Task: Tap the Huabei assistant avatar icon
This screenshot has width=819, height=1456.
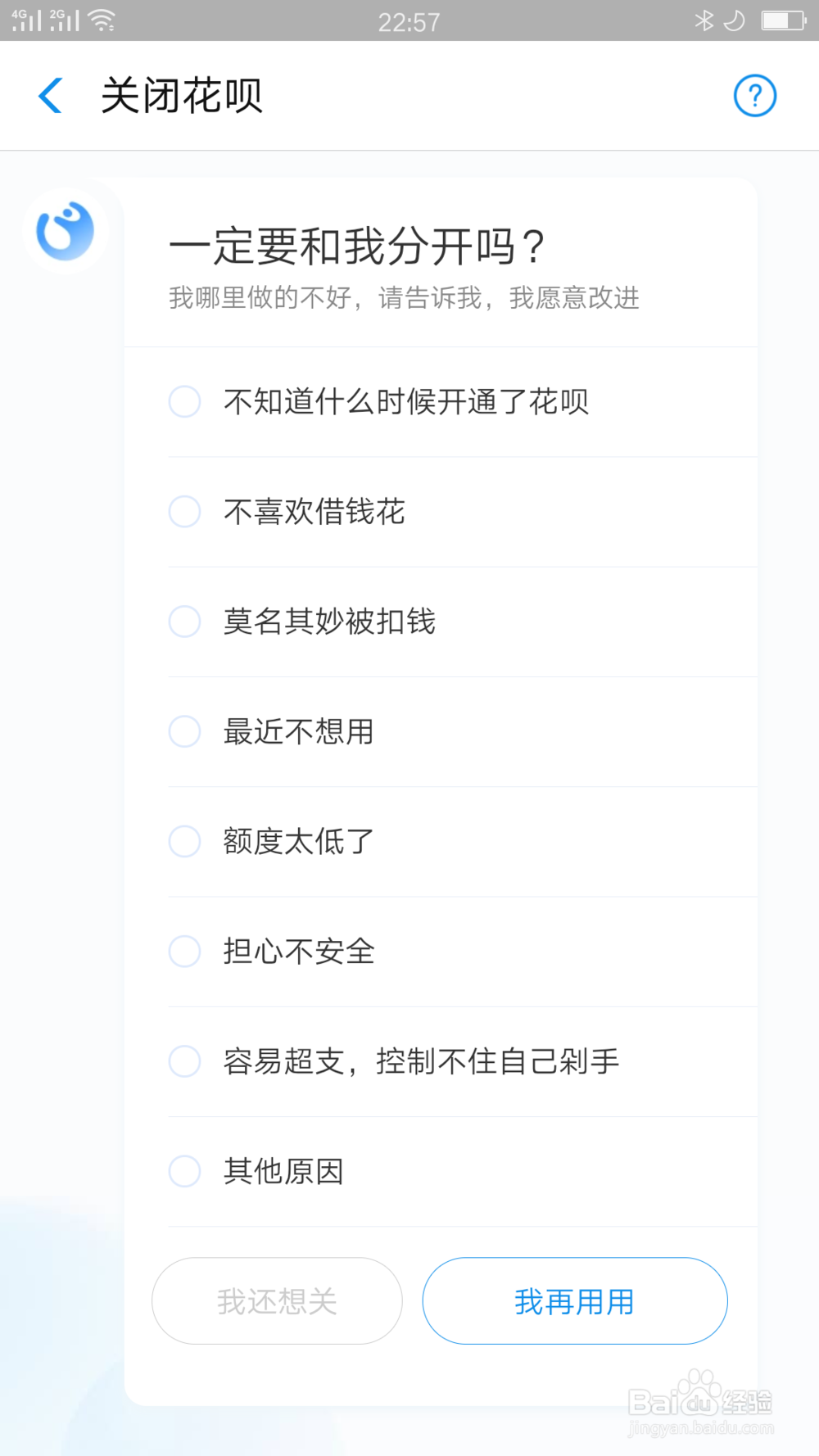Action: (66, 231)
